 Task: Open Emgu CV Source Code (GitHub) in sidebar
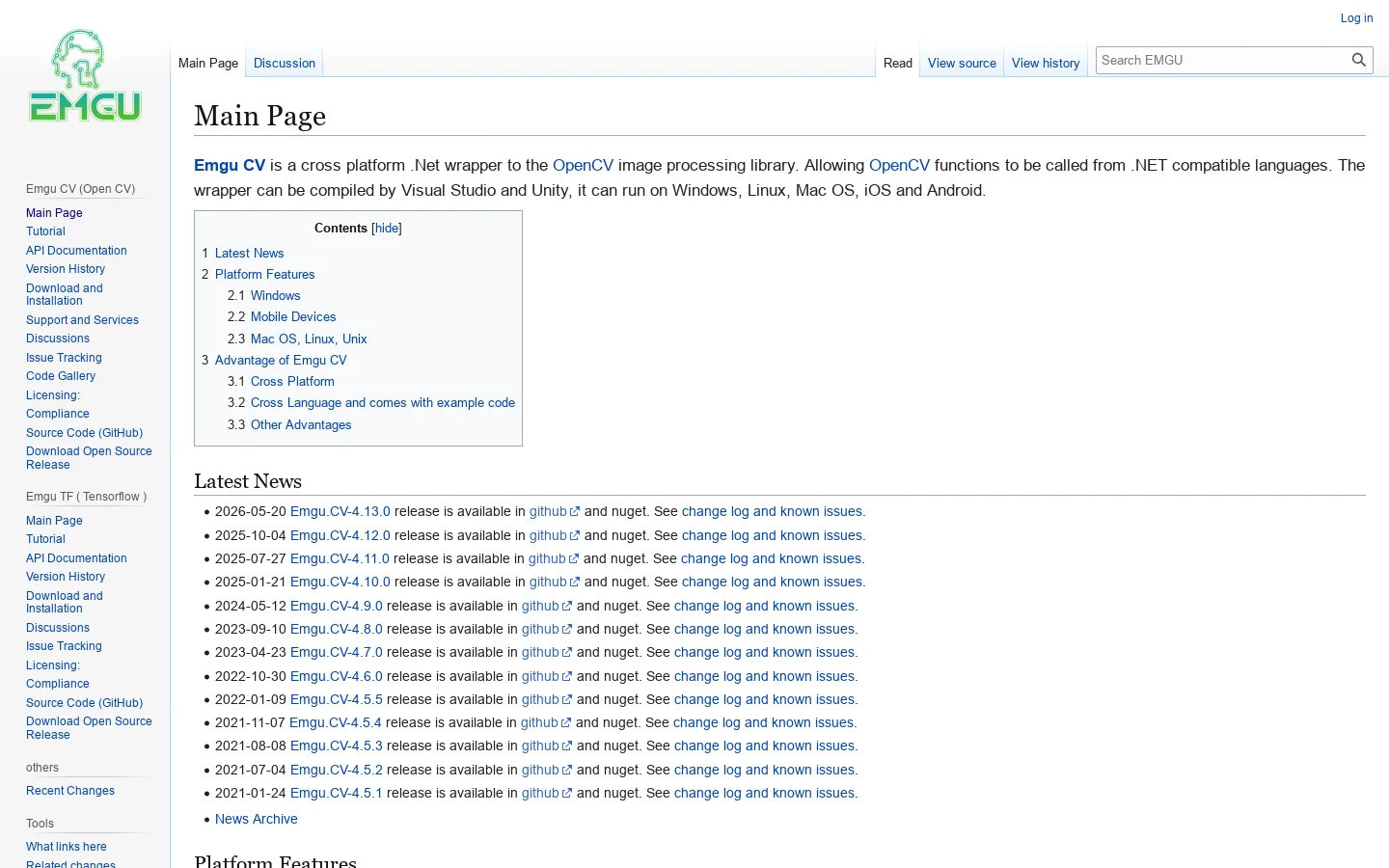(x=84, y=433)
